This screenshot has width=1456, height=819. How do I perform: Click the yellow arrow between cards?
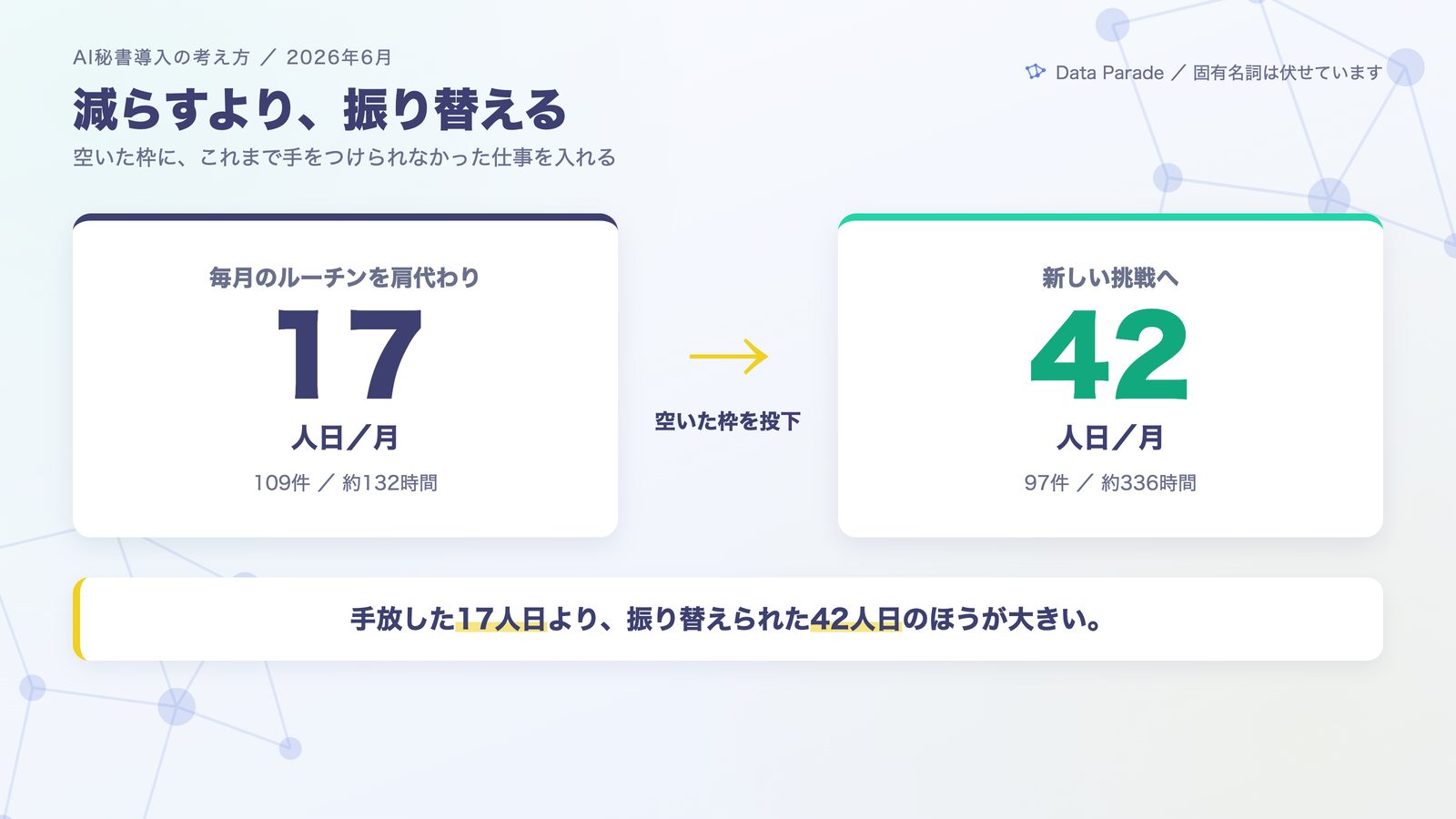click(x=729, y=357)
